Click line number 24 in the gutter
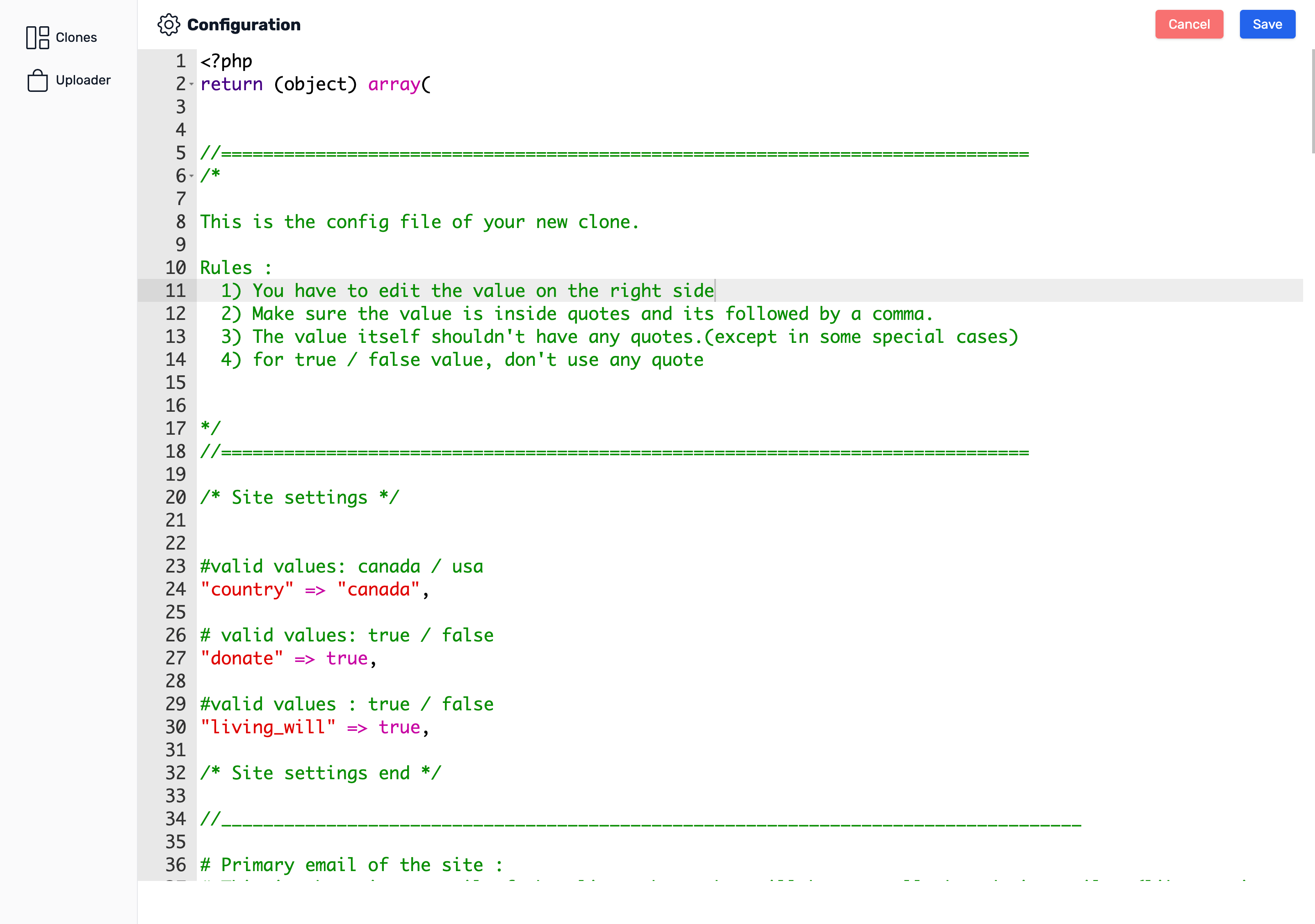The width and height of the screenshot is (1315, 924). click(x=176, y=589)
